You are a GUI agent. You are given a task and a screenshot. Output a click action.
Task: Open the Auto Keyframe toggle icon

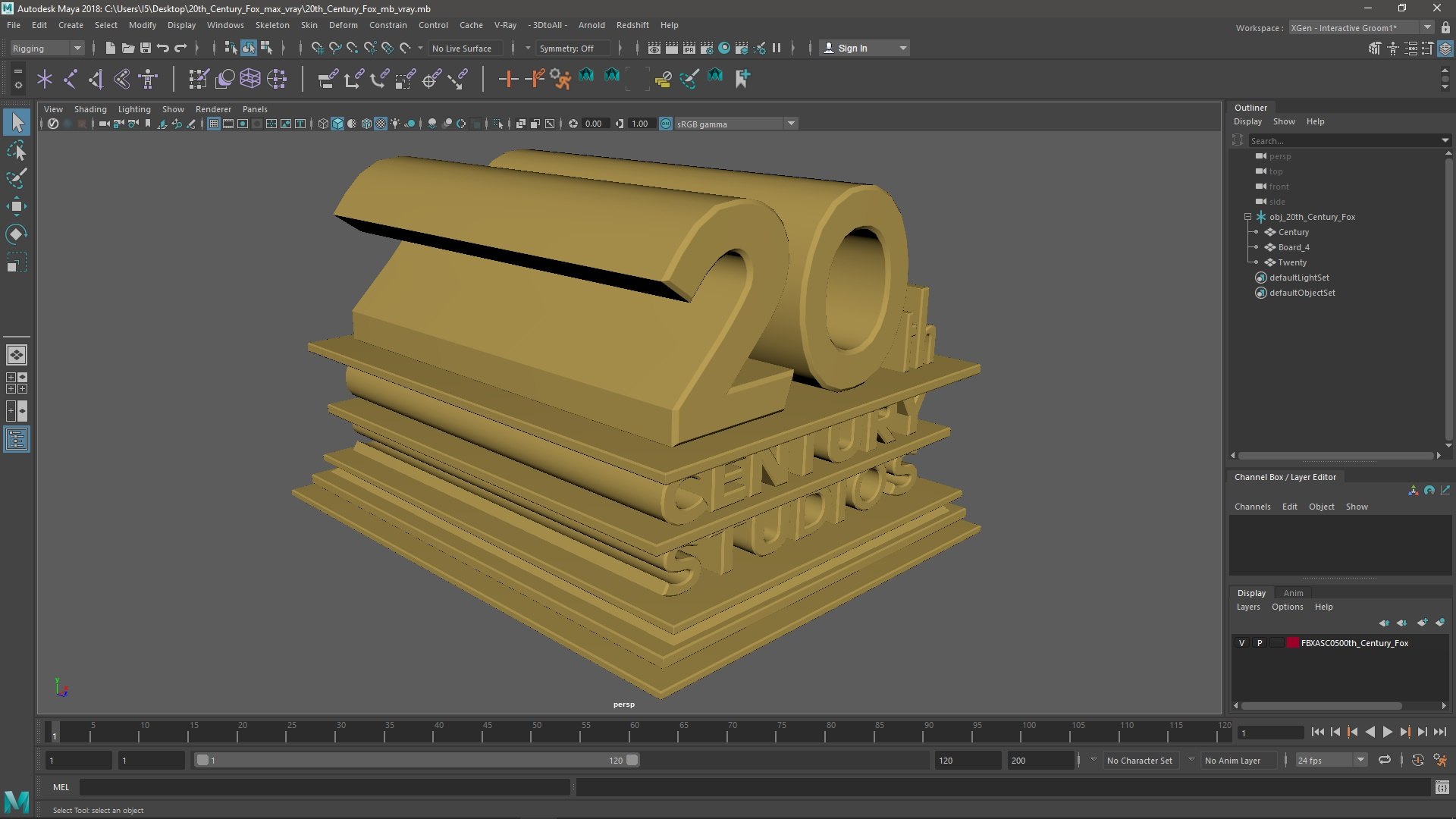pyautogui.click(x=1417, y=760)
